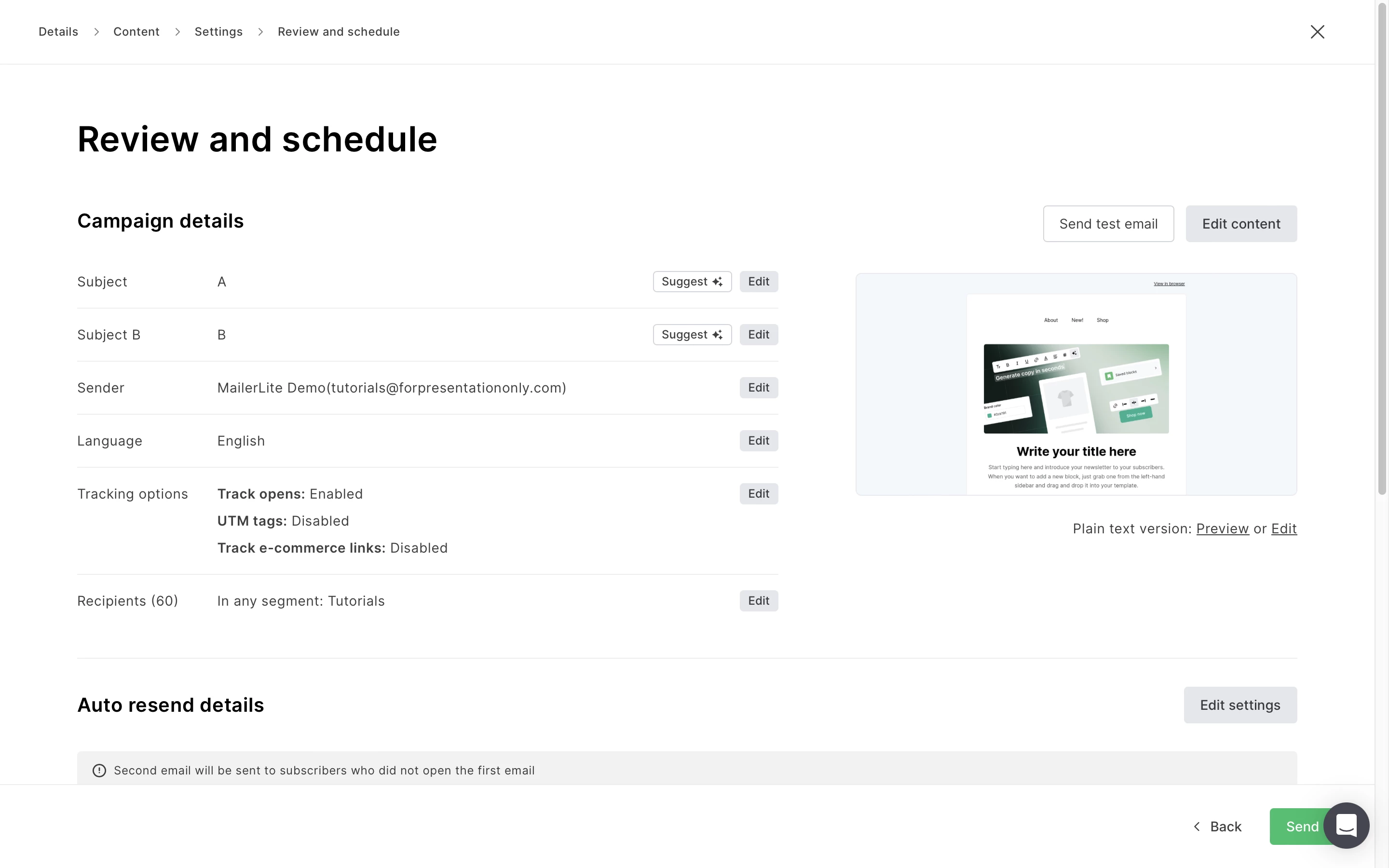Suggest a subject line for Subject B

tap(692, 335)
